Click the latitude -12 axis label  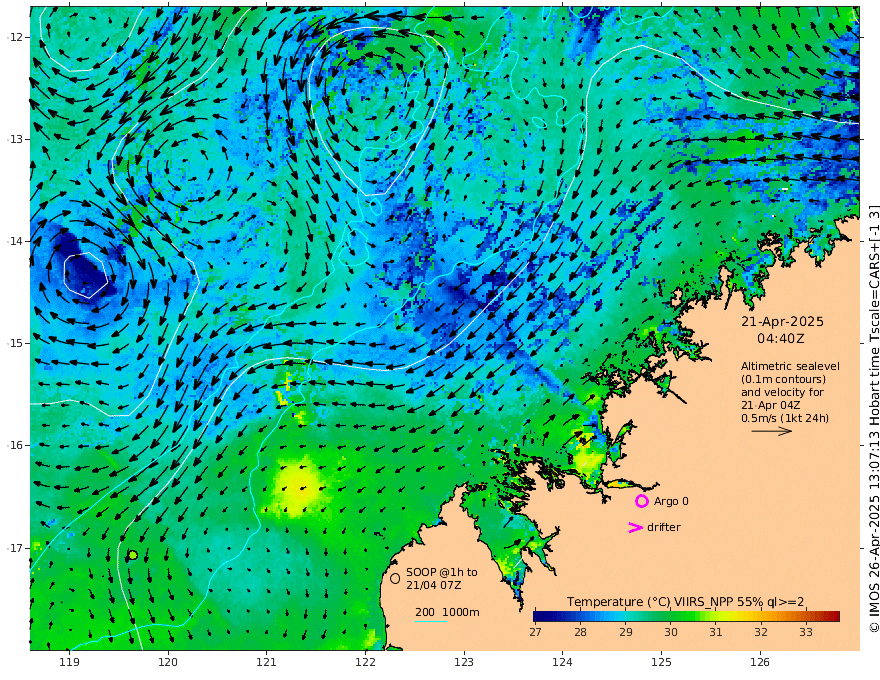(15, 37)
